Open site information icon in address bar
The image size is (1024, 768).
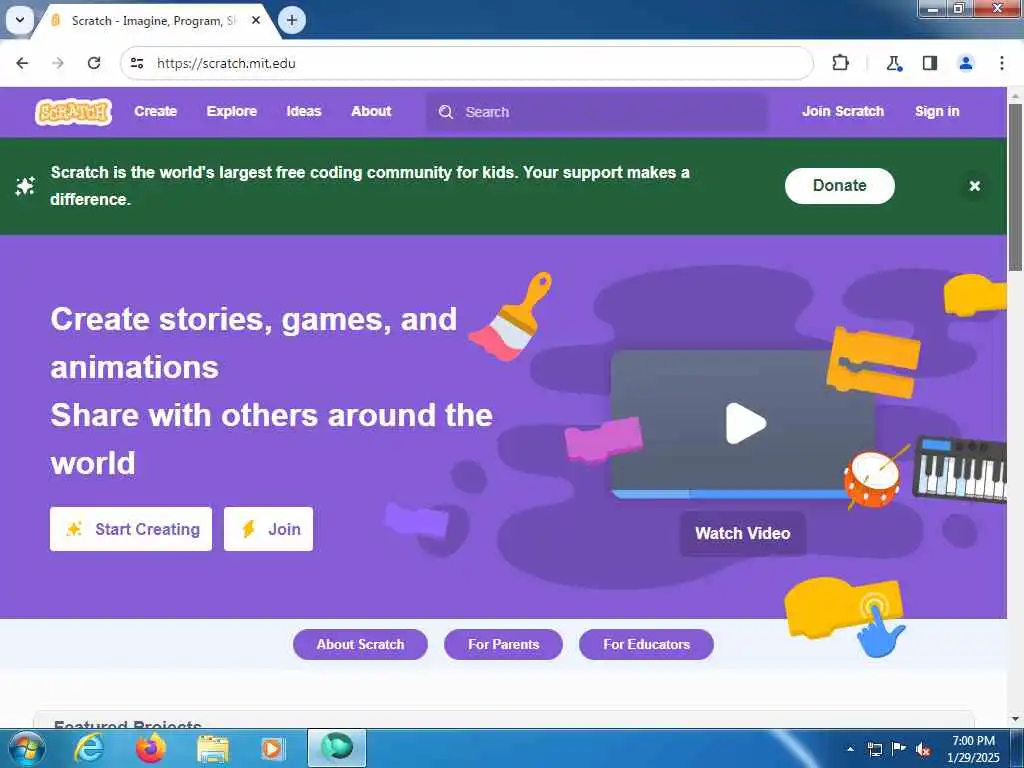pos(137,63)
